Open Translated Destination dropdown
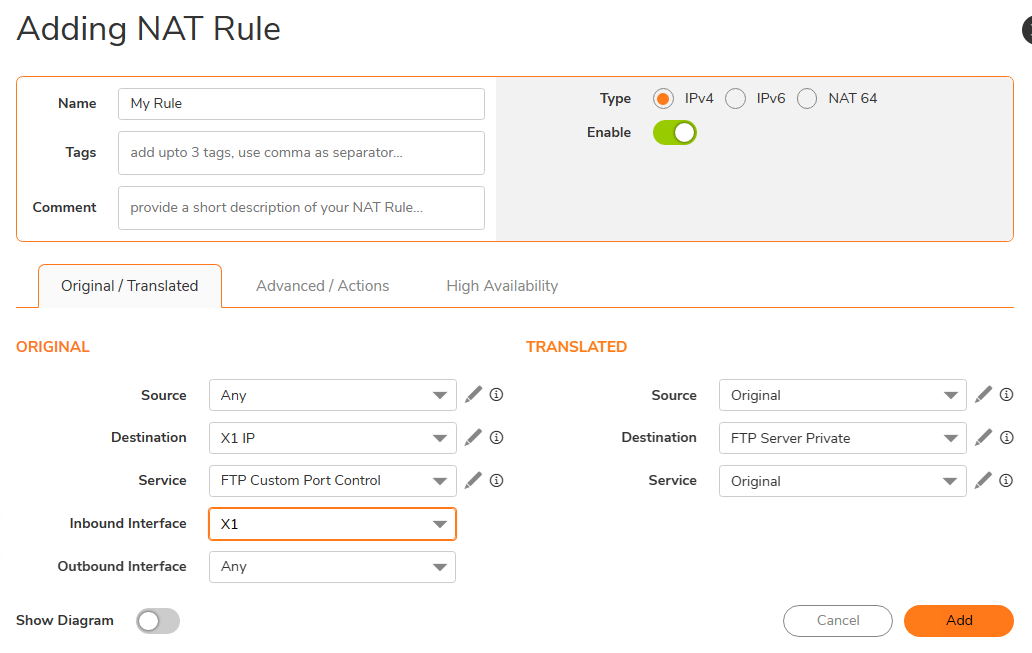The width and height of the screenshot is (1032, 653). pos(842,438)
